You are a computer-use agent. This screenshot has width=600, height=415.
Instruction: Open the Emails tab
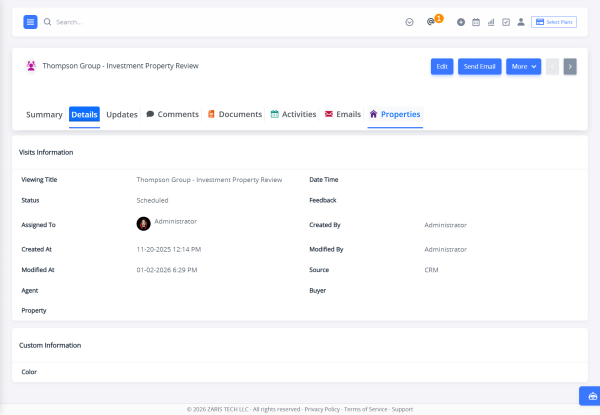[x=343, y=114]
